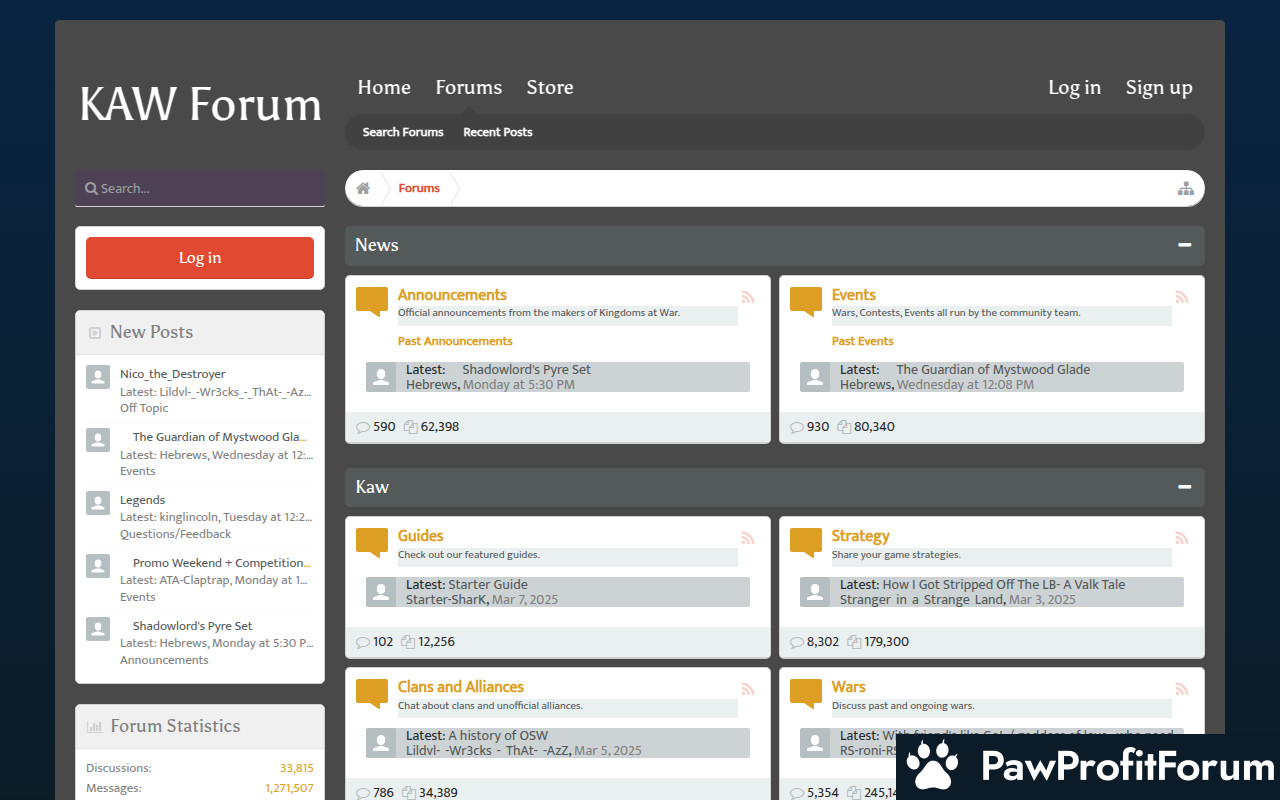This screenshot has height=800, width=1280.
Task: Open RSS feed for Announcements forum
Action: pos(748,297)
